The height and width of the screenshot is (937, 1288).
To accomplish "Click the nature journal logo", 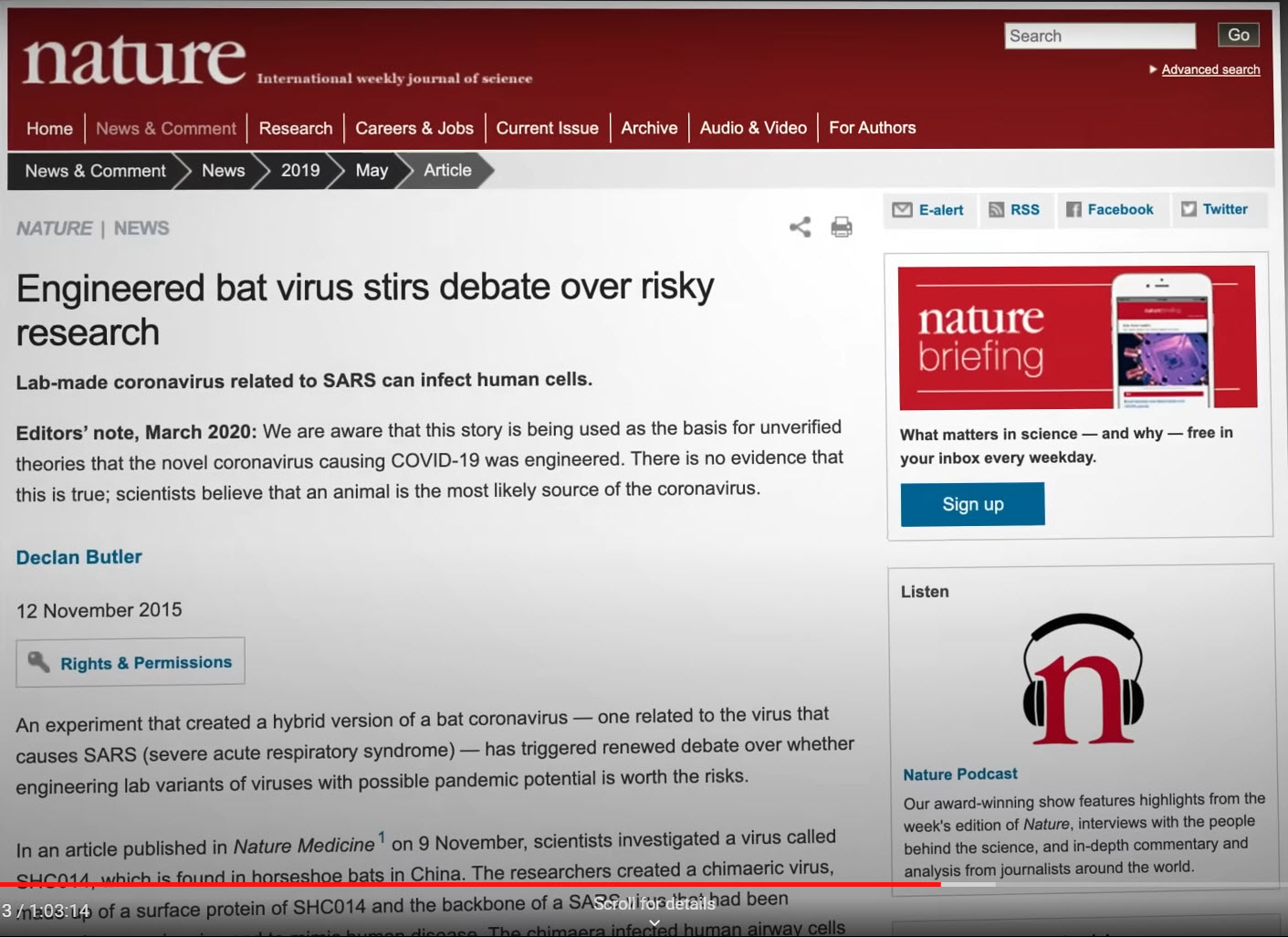I will tap(134, 60).
